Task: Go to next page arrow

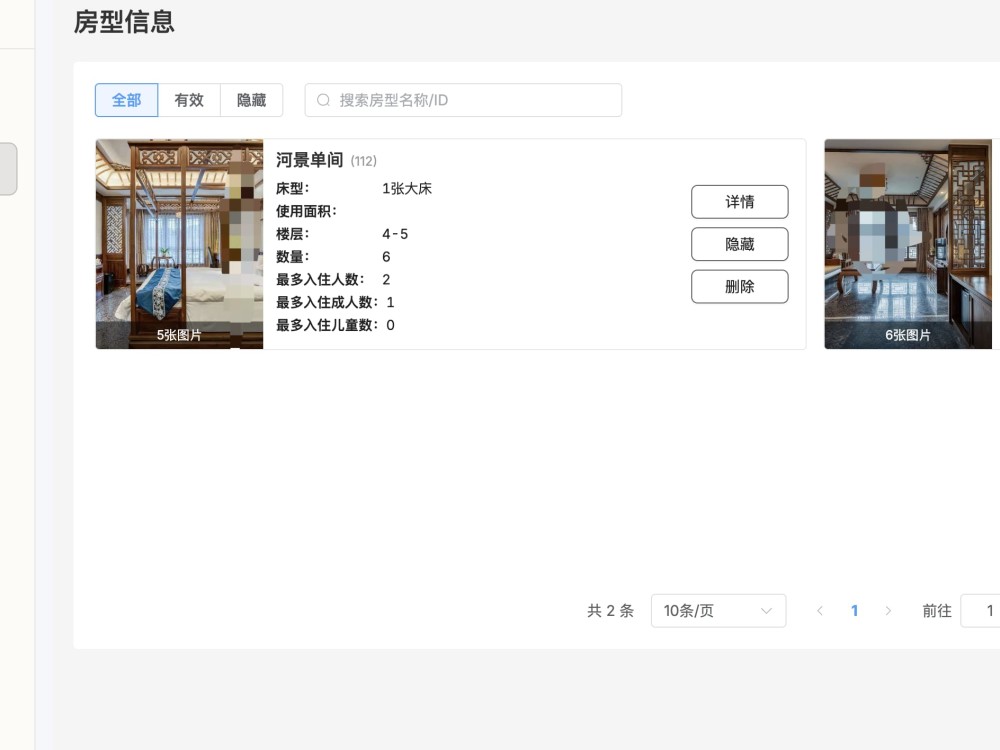Action: 888,611
